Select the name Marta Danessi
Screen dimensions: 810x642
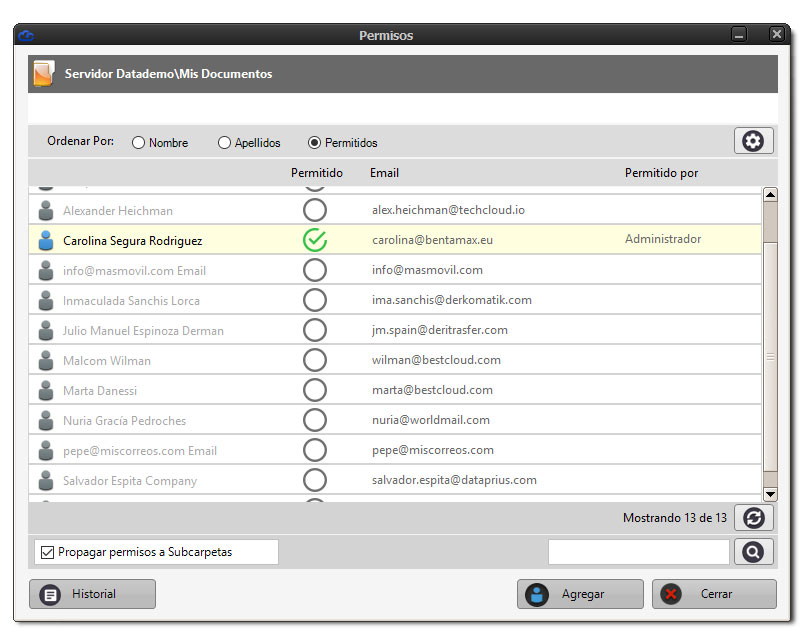pyautogui.click(x=100, y=390)
